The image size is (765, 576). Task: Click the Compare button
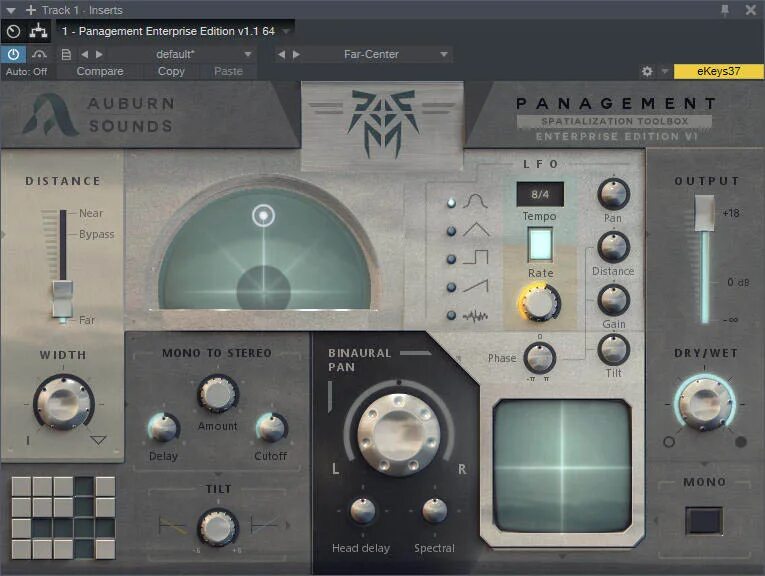[100, 71]
